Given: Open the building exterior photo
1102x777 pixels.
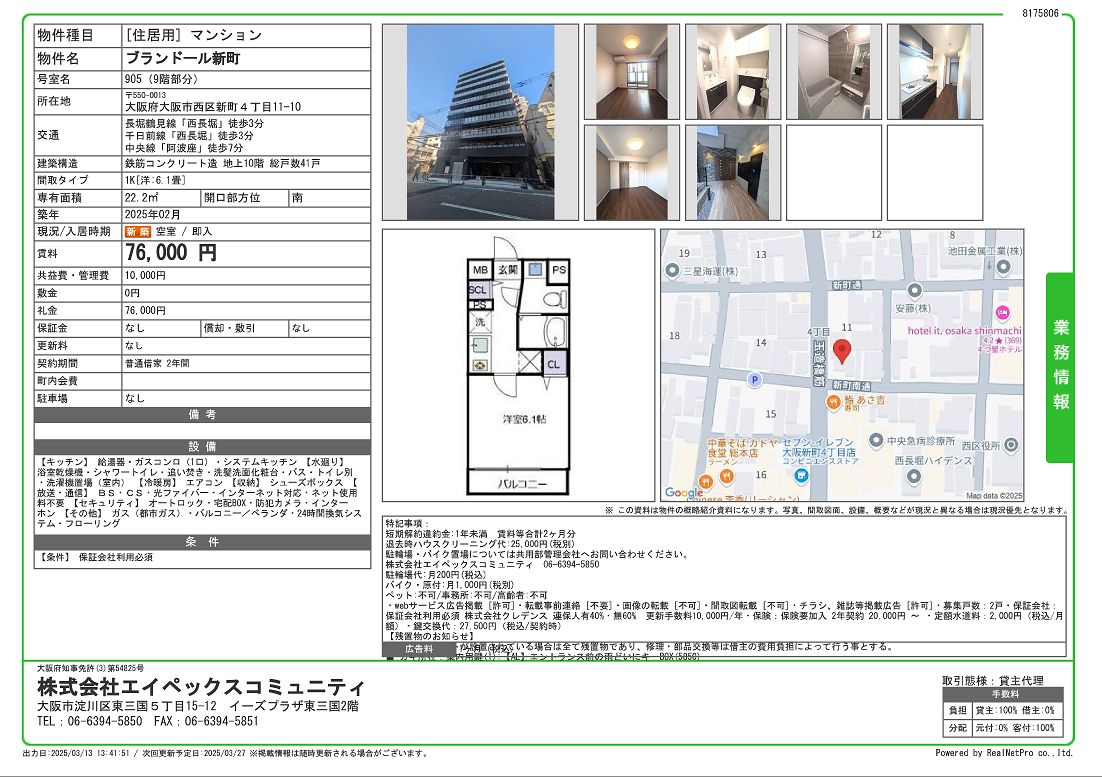Looking at the screenshot, I should pos(481,122).
